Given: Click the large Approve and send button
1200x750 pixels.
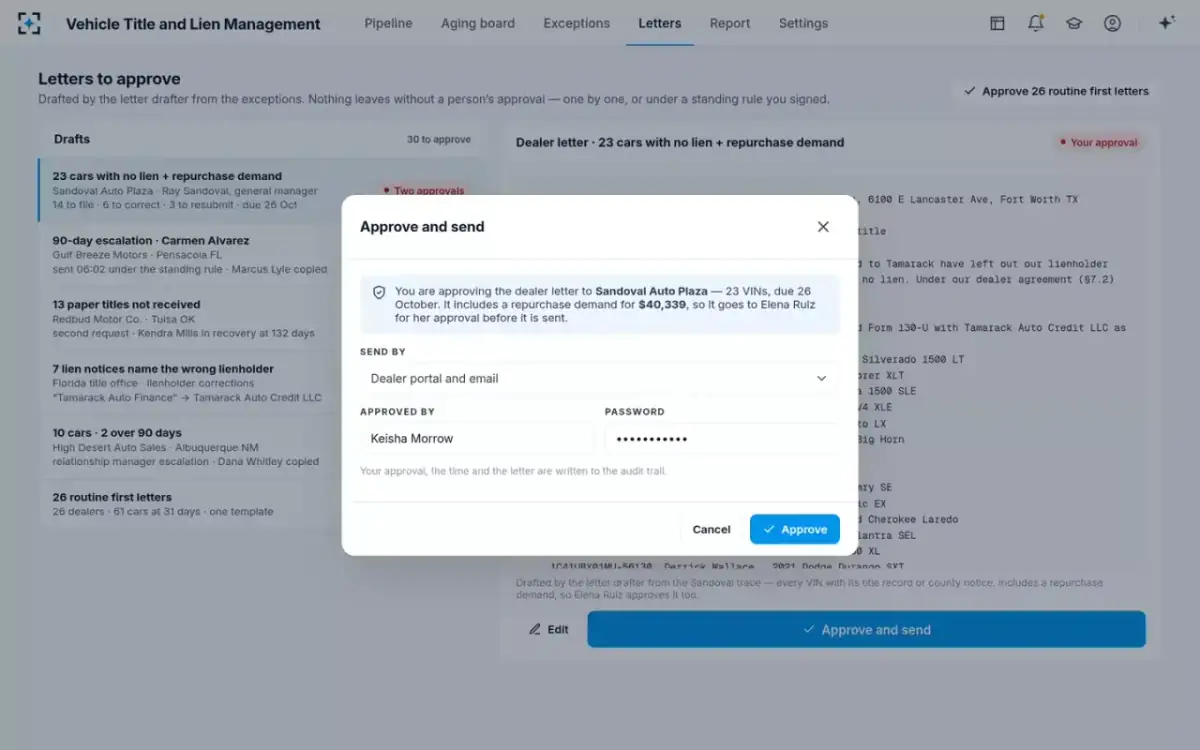Looking at the screenshot, I should click(x=866, y=630).
